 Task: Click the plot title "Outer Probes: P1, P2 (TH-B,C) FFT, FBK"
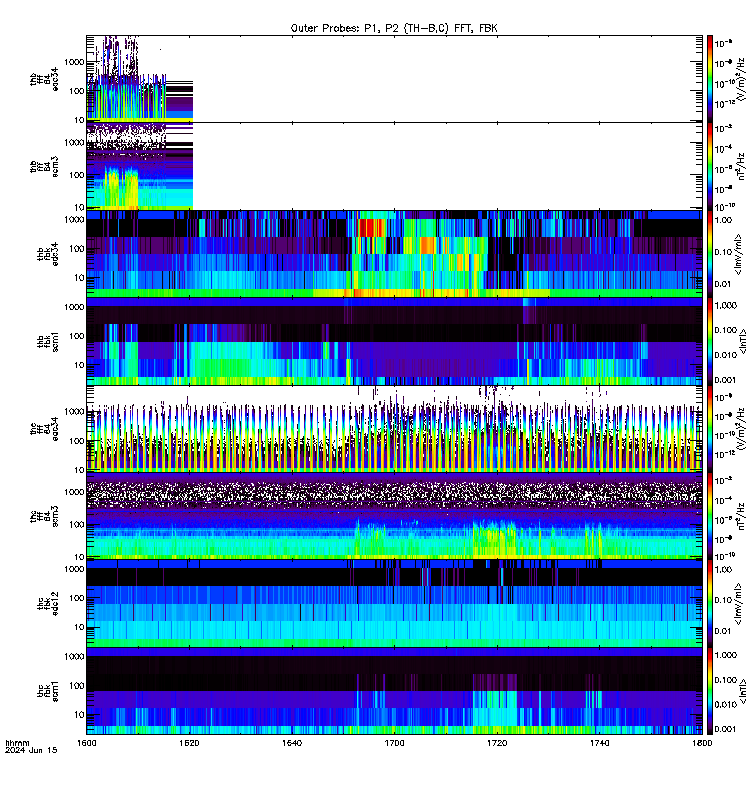tap(394, 28)
